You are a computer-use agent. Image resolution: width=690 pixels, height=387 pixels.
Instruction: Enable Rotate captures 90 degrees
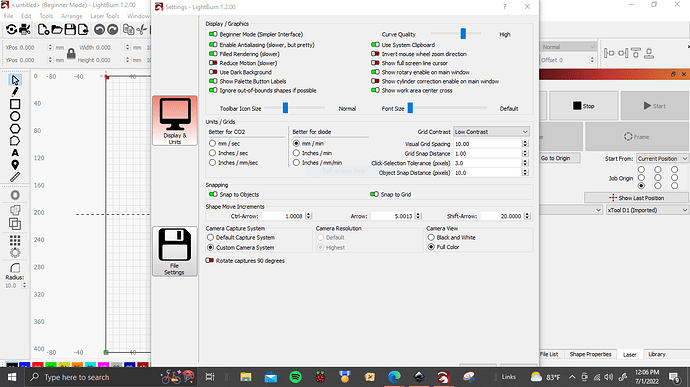pyautogui.click(x=209, y=261)
